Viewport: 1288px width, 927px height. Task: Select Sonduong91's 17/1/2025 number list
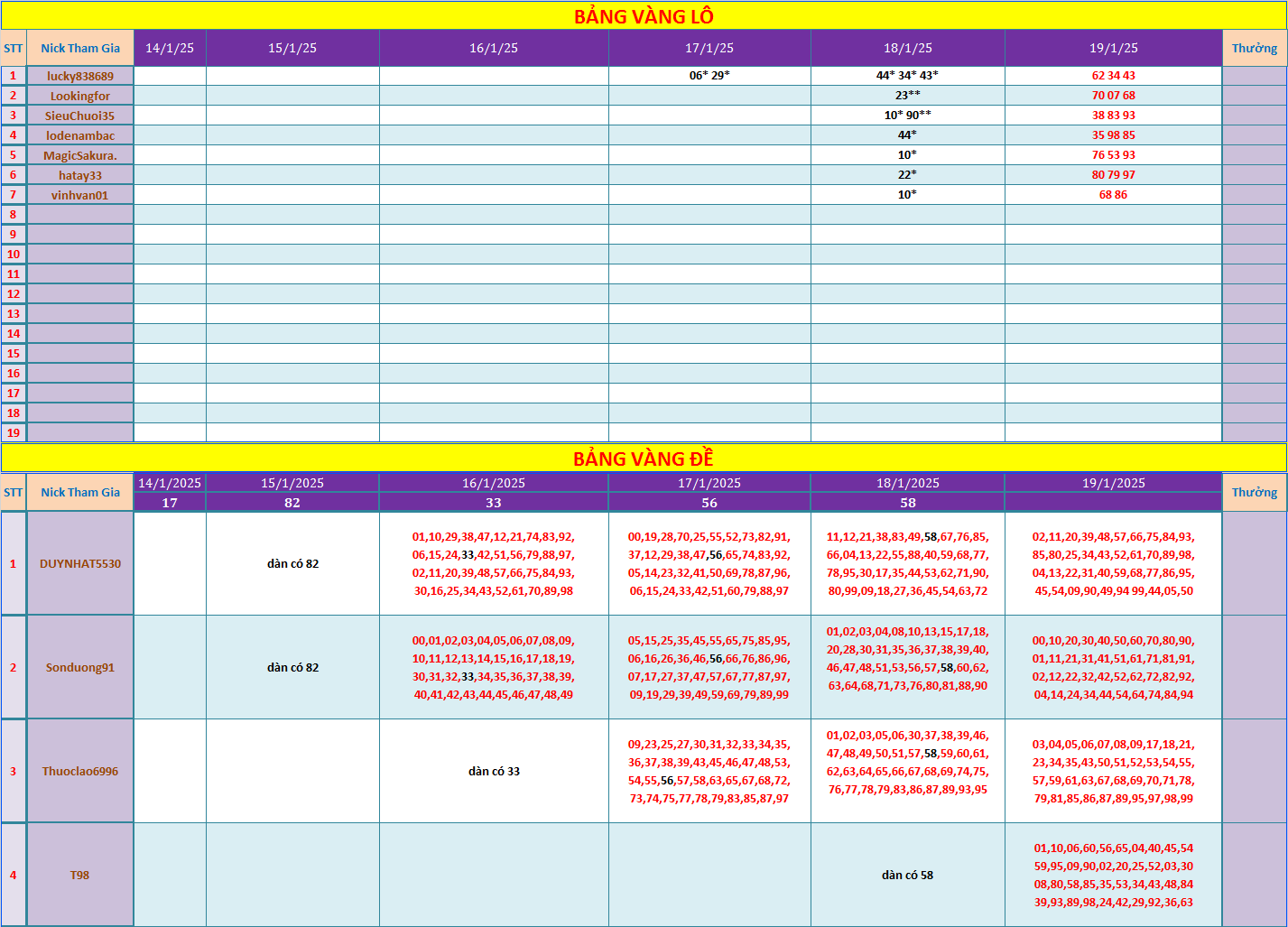(x=709, y=667)
